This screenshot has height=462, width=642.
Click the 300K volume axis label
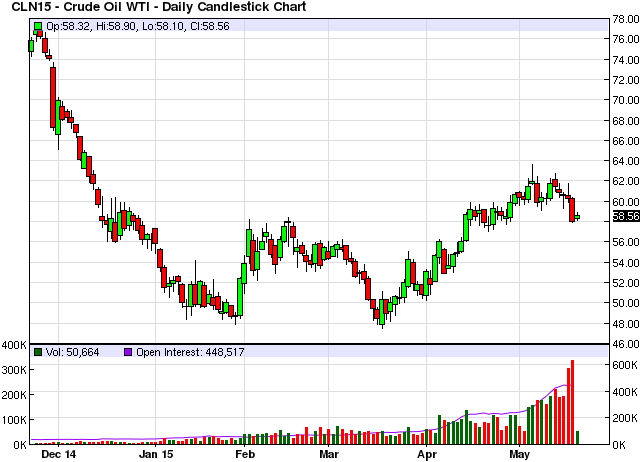[x=14, y=370]
